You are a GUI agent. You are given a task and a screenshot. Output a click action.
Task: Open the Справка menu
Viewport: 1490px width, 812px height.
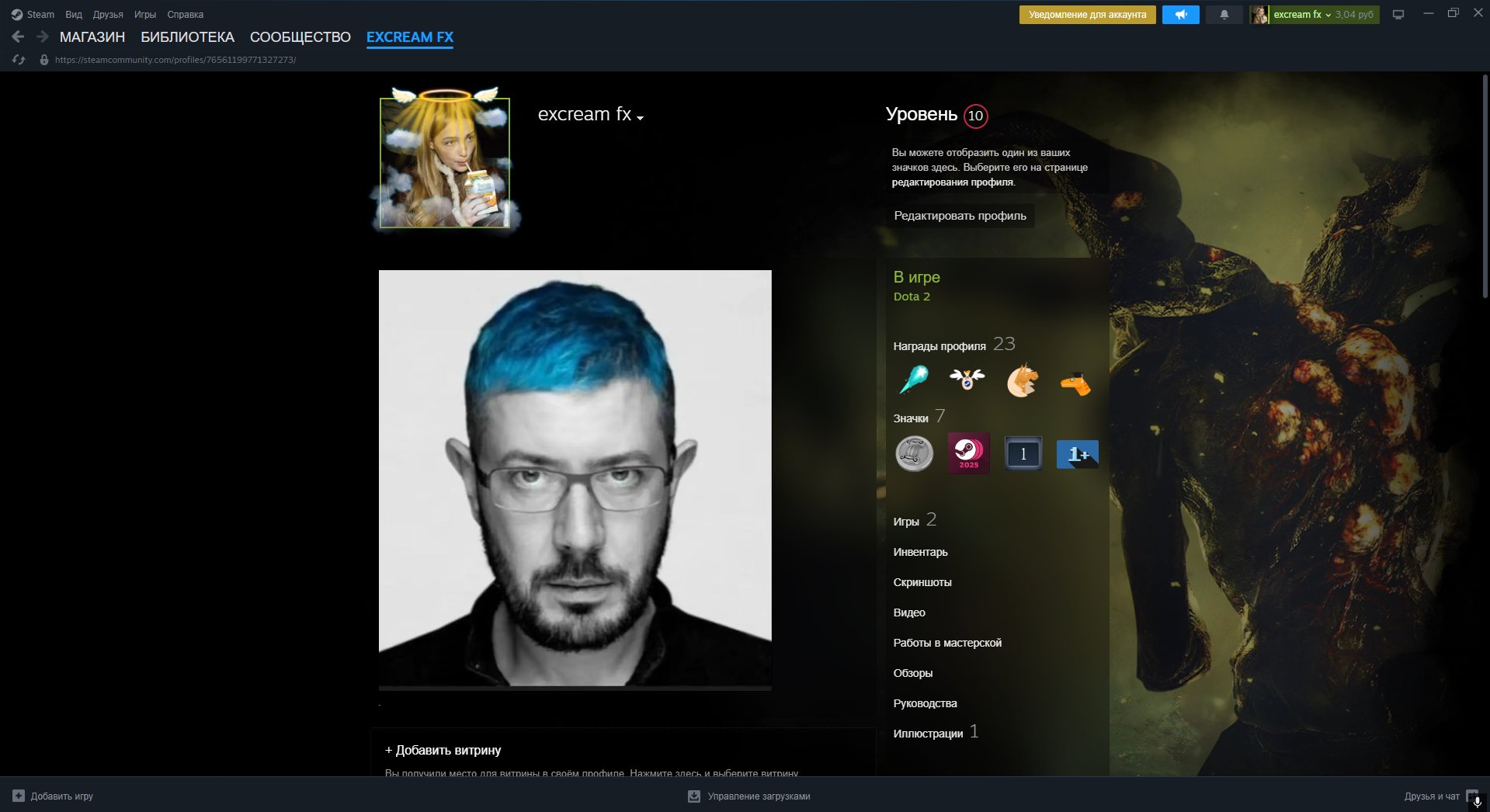pyautogui.click(x=185, y=15)
